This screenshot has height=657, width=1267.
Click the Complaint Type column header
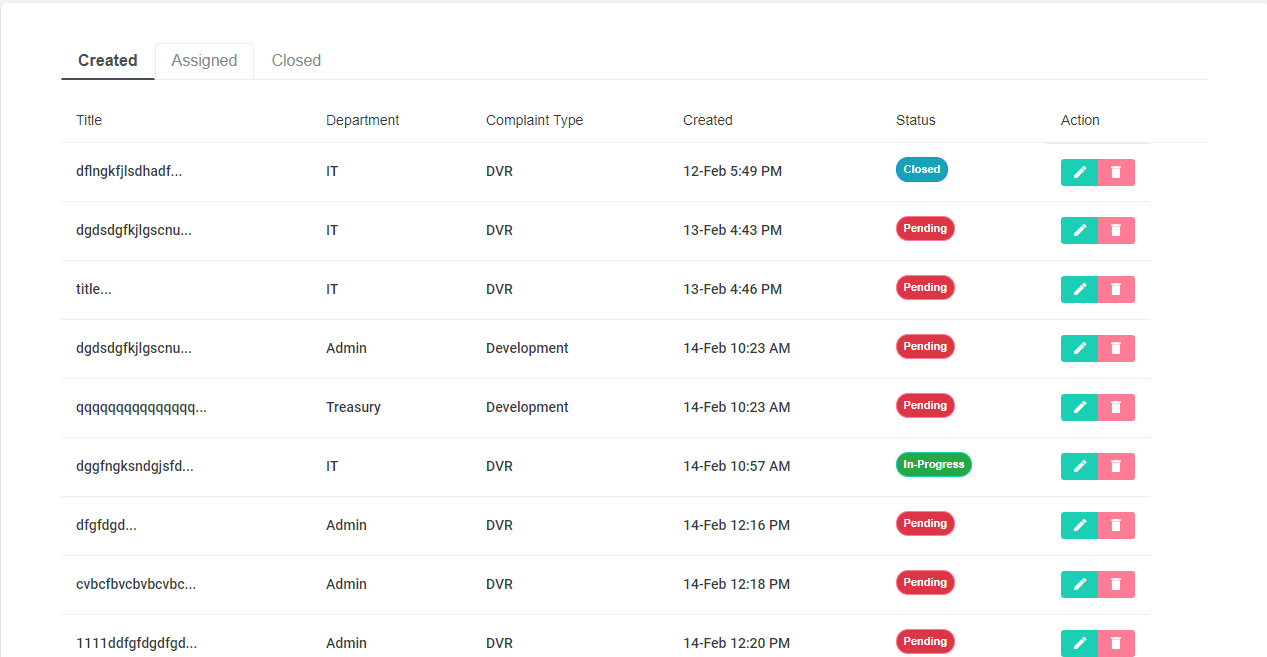[x=534, y=120]
